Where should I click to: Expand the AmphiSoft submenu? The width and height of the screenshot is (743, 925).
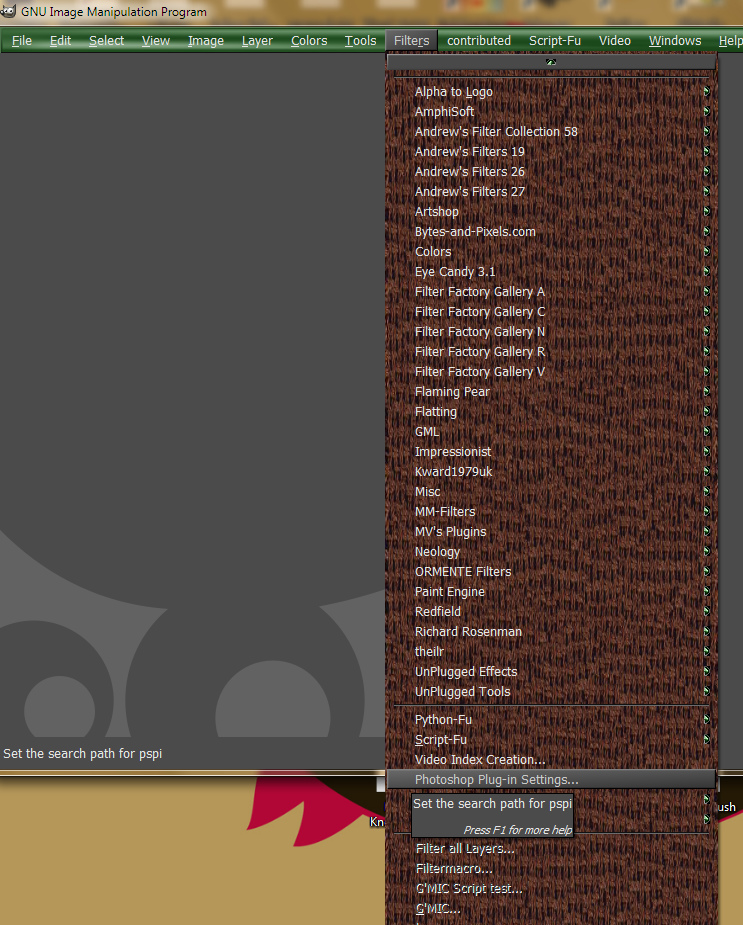[551, 111]
